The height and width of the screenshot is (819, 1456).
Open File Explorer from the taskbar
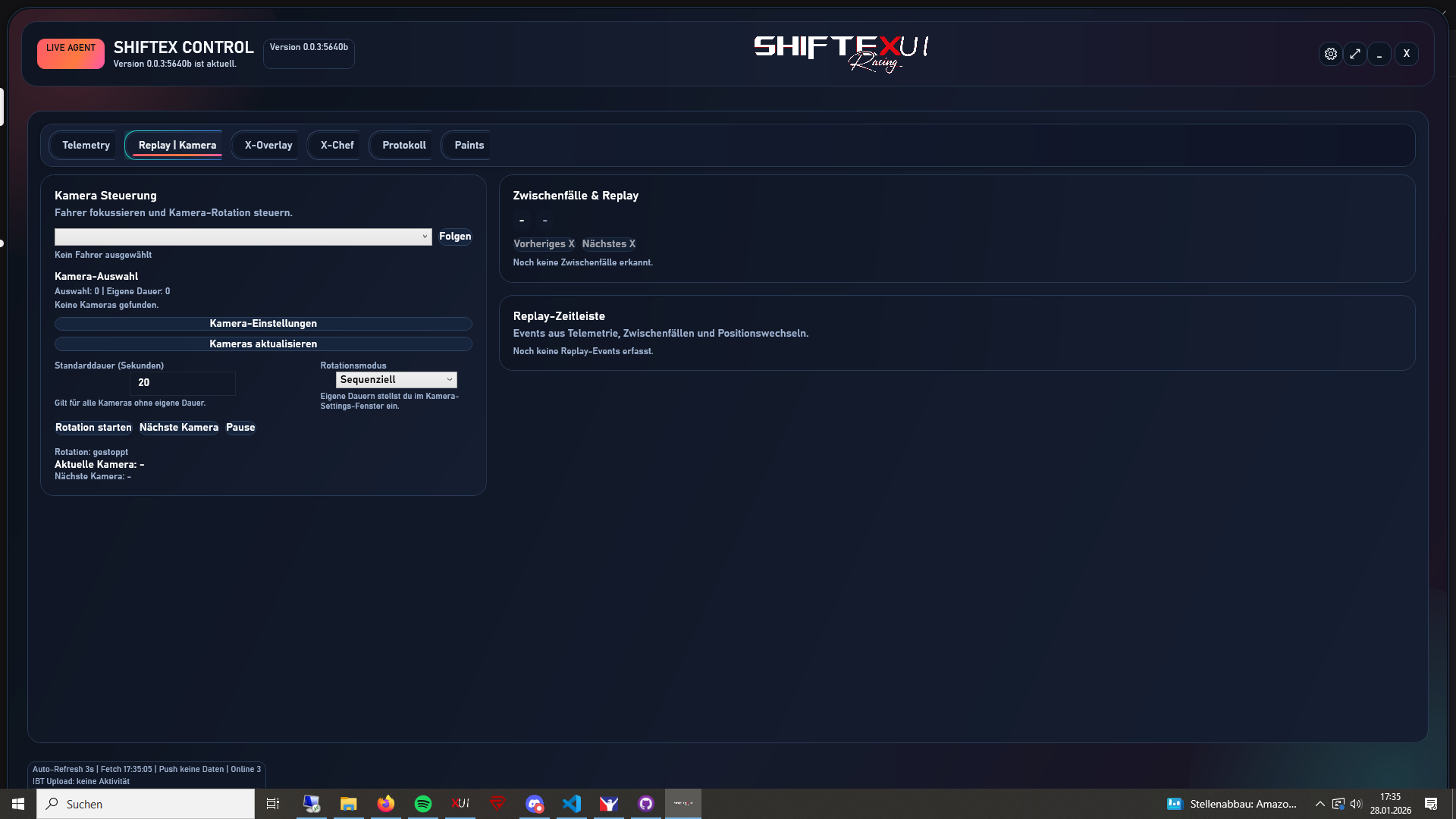tap(348, 804)
